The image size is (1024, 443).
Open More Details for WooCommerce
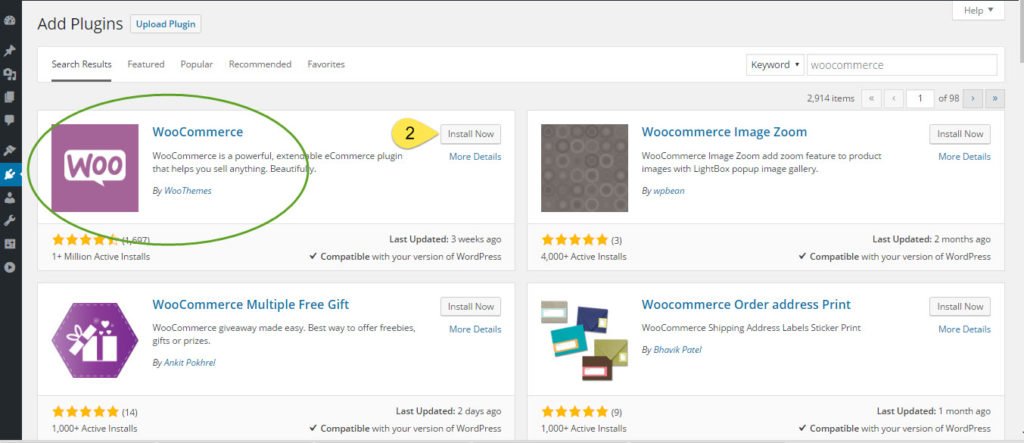[475, 157]
